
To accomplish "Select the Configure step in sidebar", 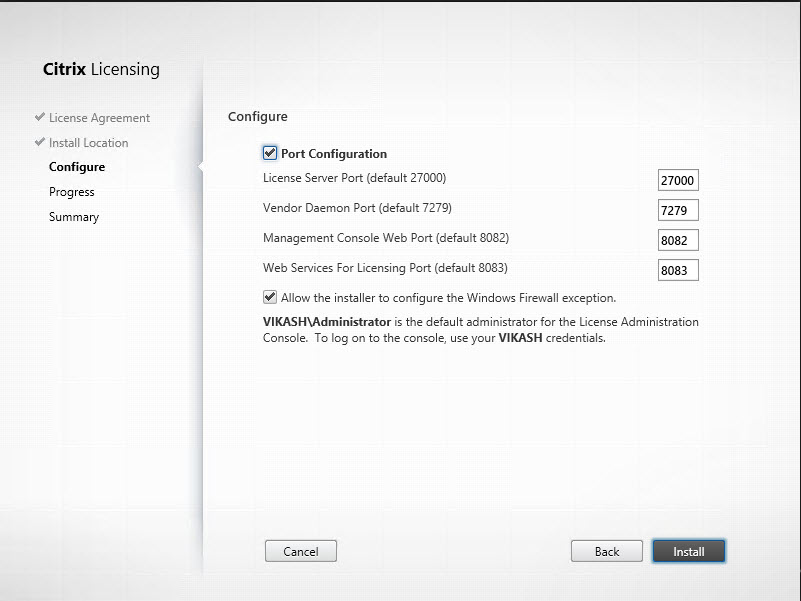I will click(77, 167).
